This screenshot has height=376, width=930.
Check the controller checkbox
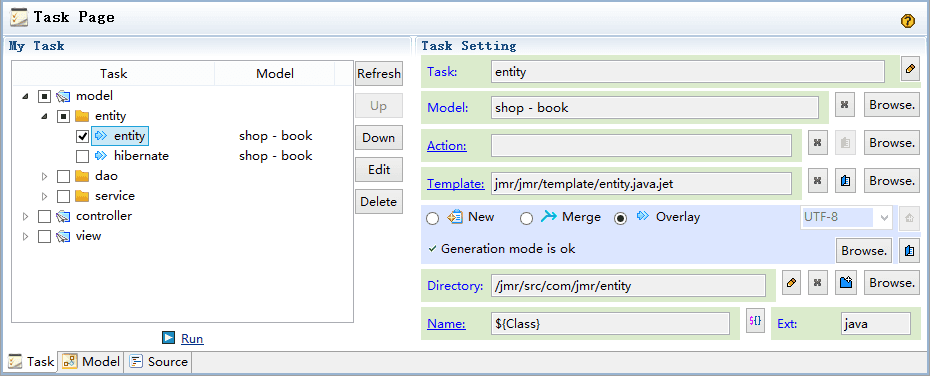(x=44, y=216)
